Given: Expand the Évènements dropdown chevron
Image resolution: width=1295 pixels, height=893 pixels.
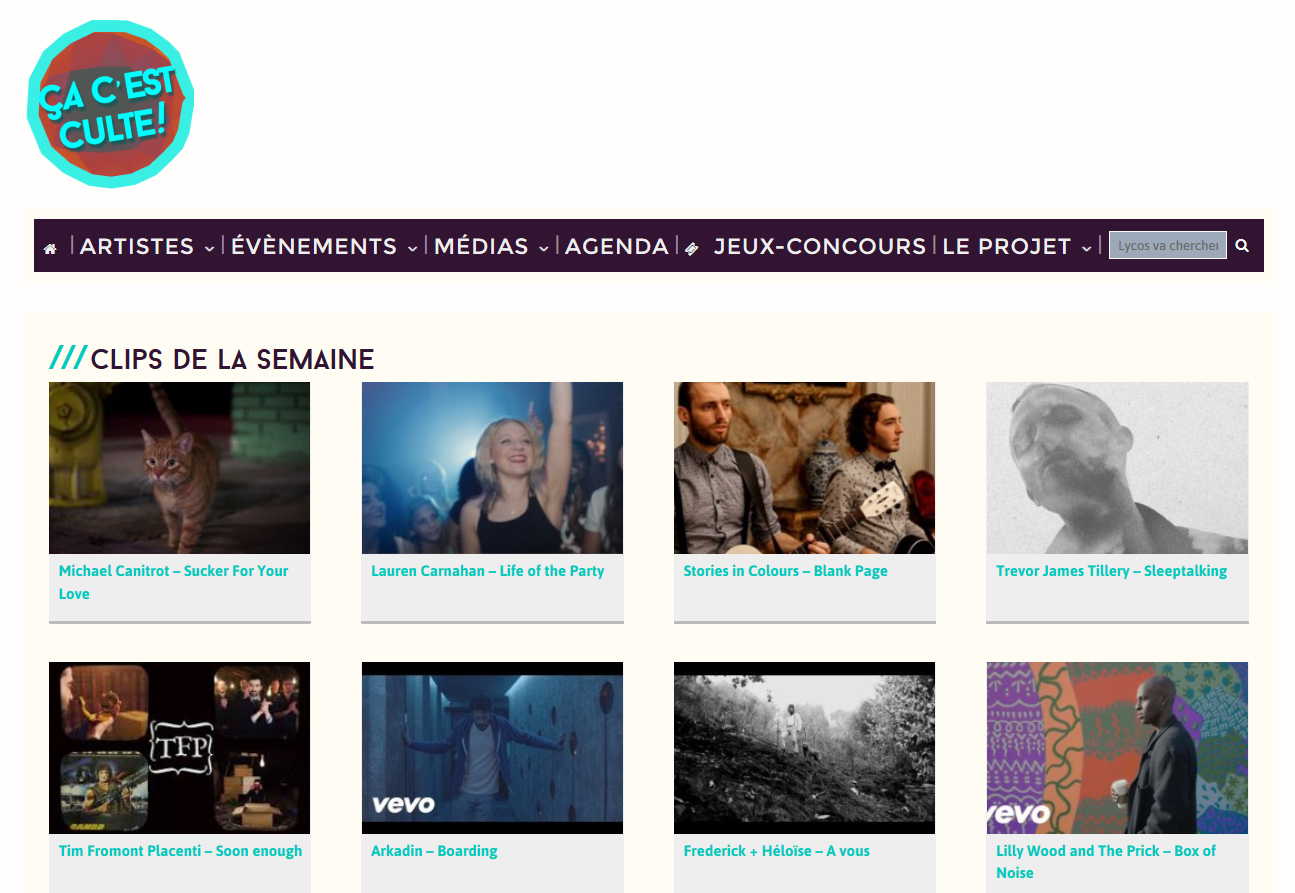Looking at the screenshot, I should (412, 248).
